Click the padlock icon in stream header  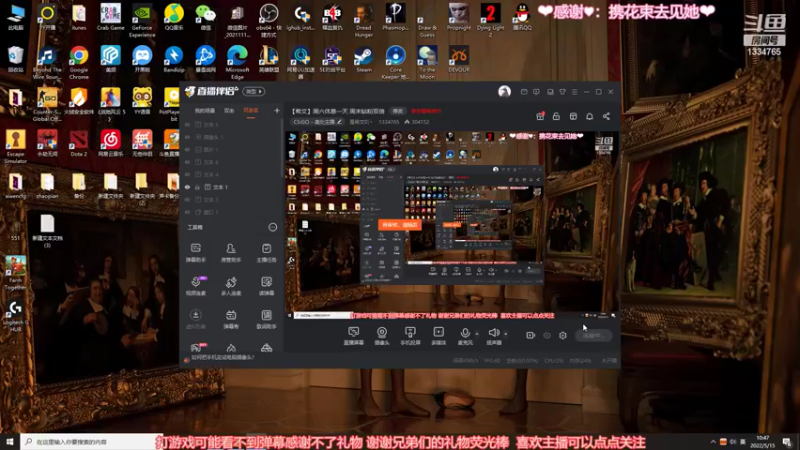[x=556, y=116]
